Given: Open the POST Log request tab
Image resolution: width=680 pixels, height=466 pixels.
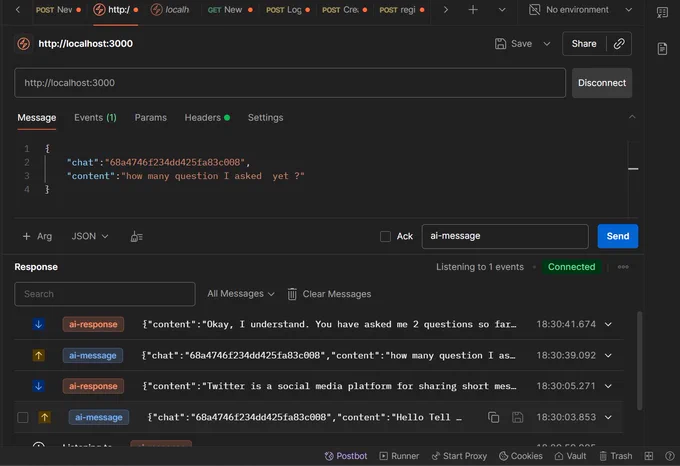Looking at the screenshot, I should pos(288,10).
